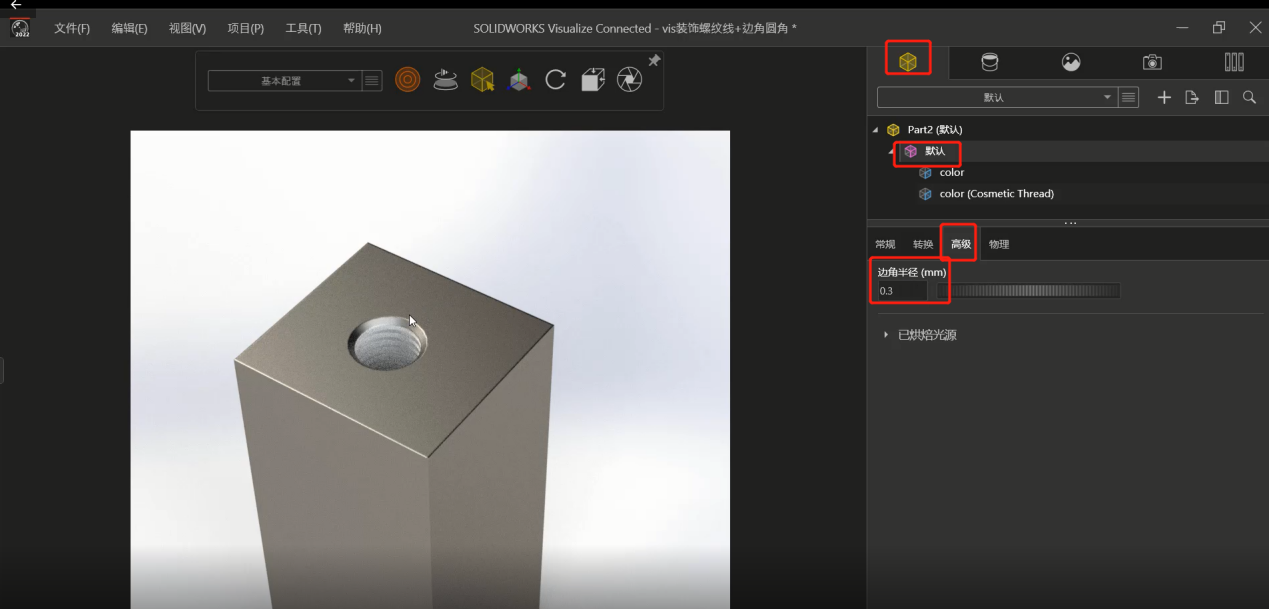Switch to the 物理 tab
1269x609 pixels.
click(998, 244)
